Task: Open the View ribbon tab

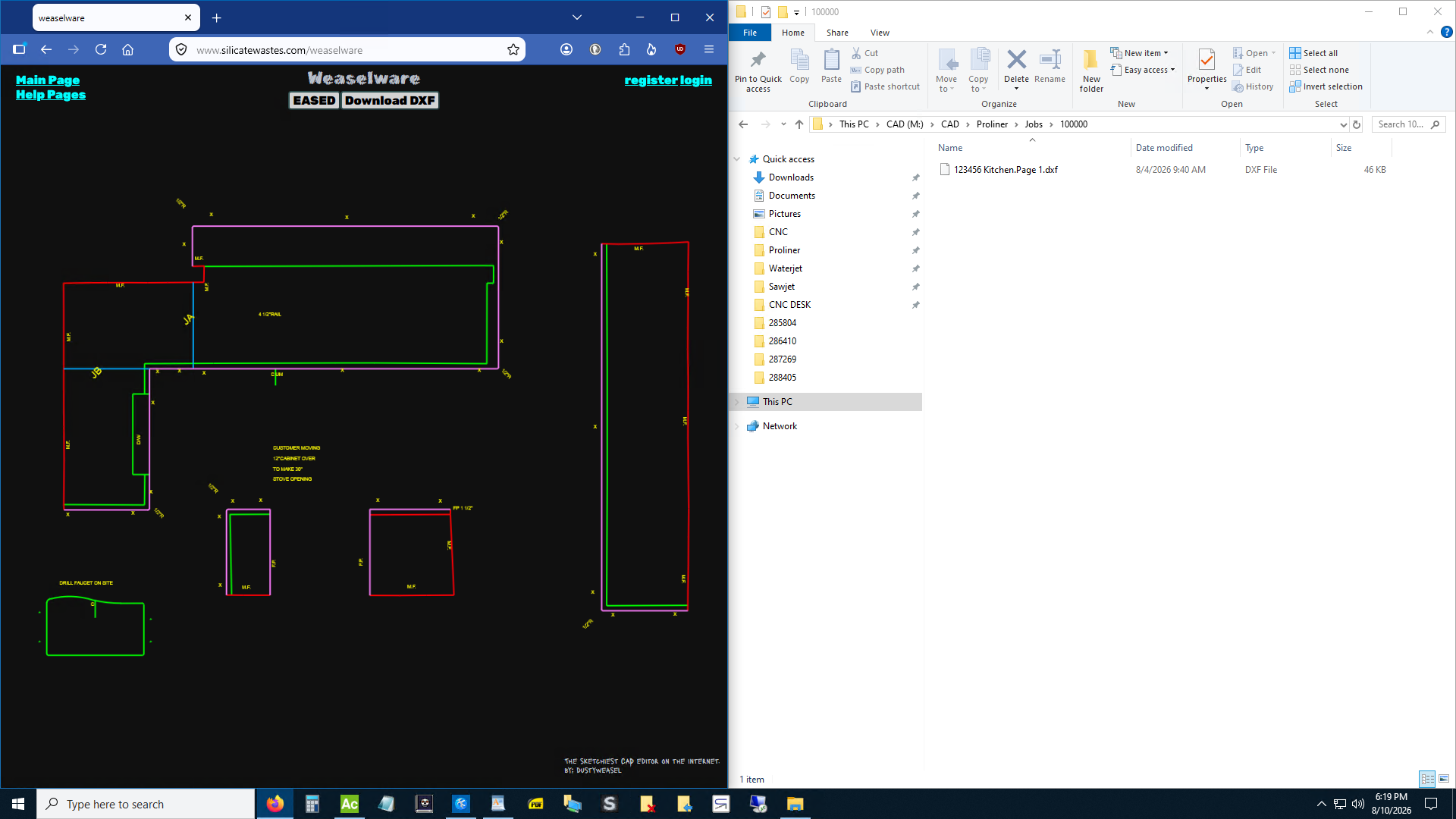Action: click(x=880, y=33)
